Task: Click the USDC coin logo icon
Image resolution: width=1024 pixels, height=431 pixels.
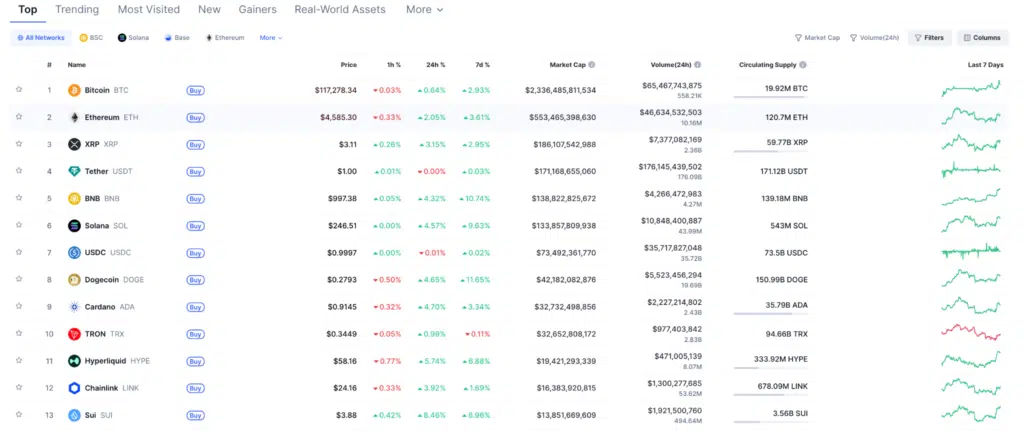Action: 74,253
